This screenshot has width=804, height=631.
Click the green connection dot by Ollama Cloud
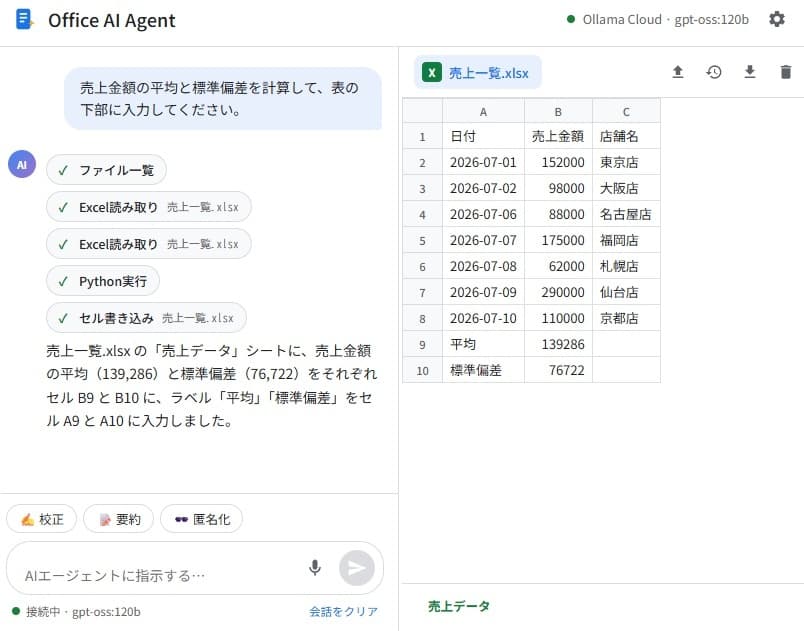pyautogui.click(x=571, y=19)
